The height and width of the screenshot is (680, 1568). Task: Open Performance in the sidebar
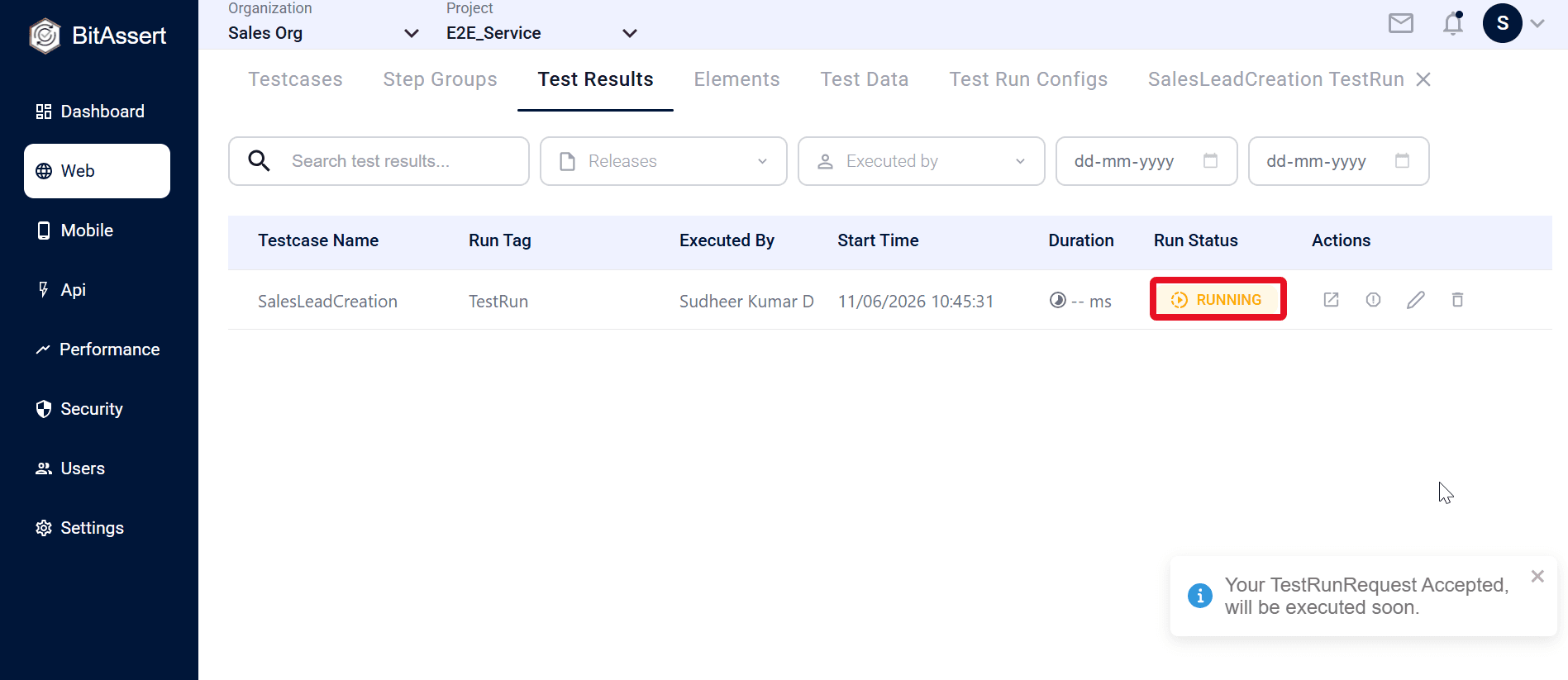[x=98, y=350]
